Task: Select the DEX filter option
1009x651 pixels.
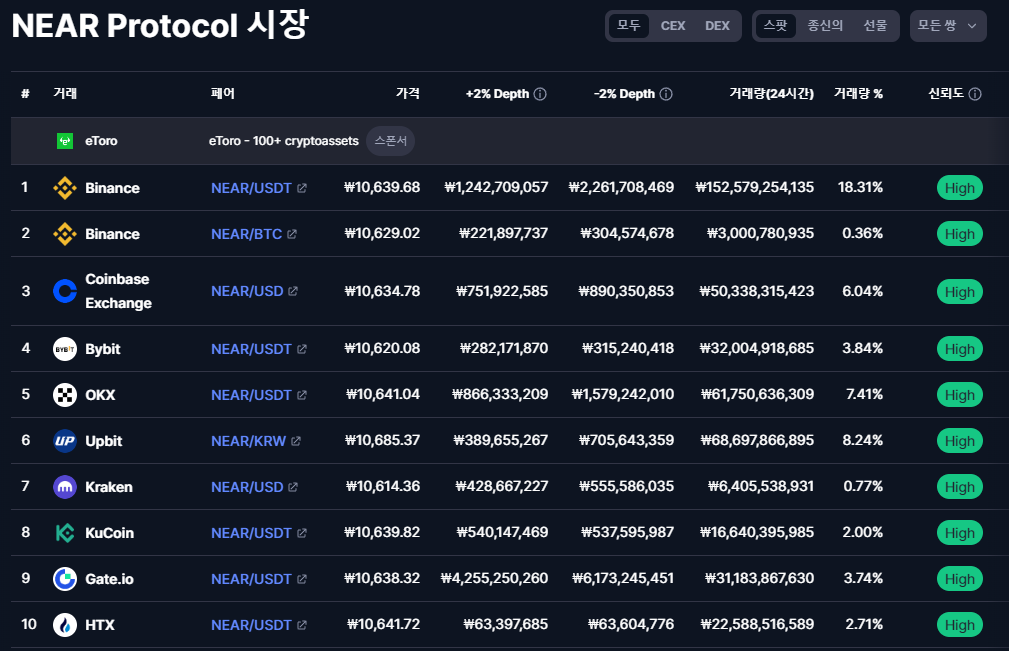Action: (x=717, y=26)
